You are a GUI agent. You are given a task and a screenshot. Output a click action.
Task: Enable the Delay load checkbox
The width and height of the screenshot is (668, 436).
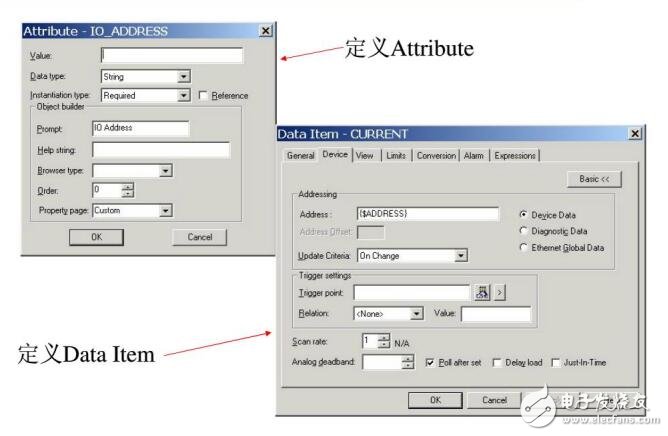point(497,363)
